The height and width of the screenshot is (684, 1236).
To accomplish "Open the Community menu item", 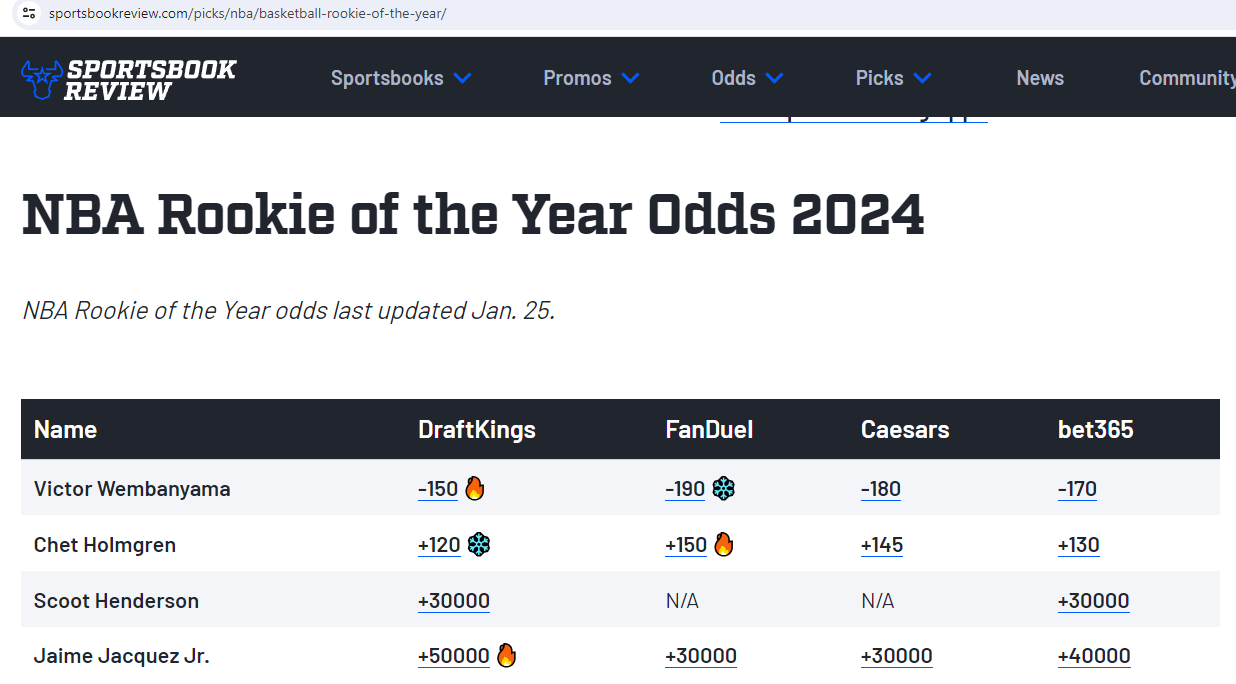I will point(1187,78).
